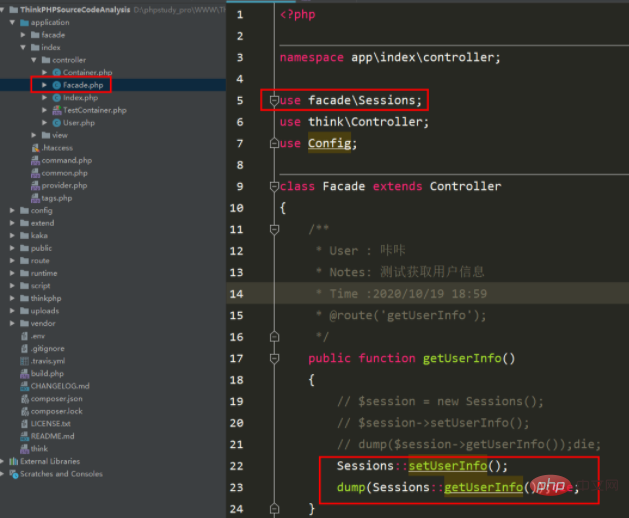The height and width of the screenshot is (518, 629).
Task: Click the External Libraries icon
Action: [x=14, y=461]
